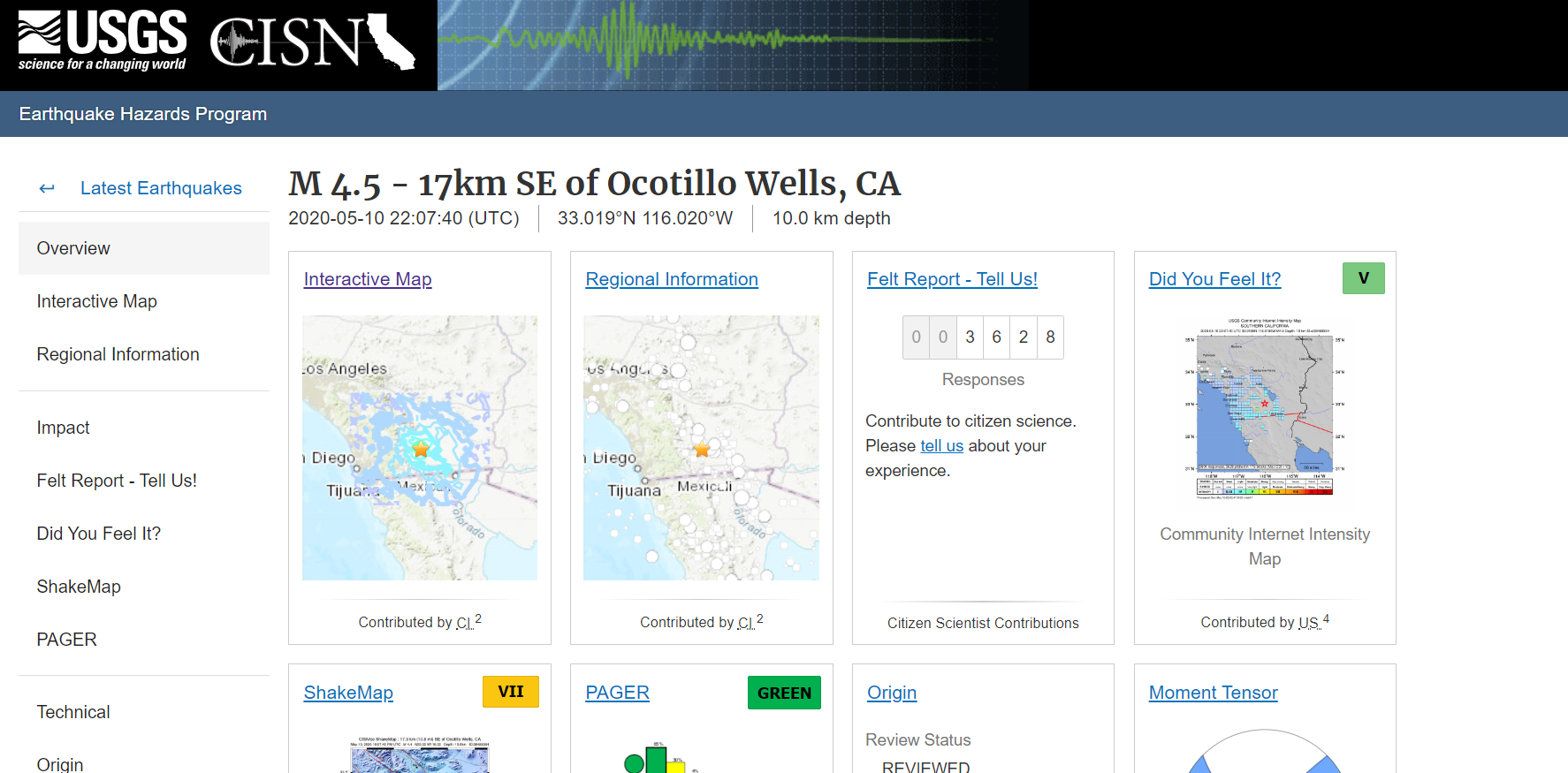Click the back arrow beside Latest Earthquakes
This screenshot has height=773, width=1568.
click(x=47, y=188)
